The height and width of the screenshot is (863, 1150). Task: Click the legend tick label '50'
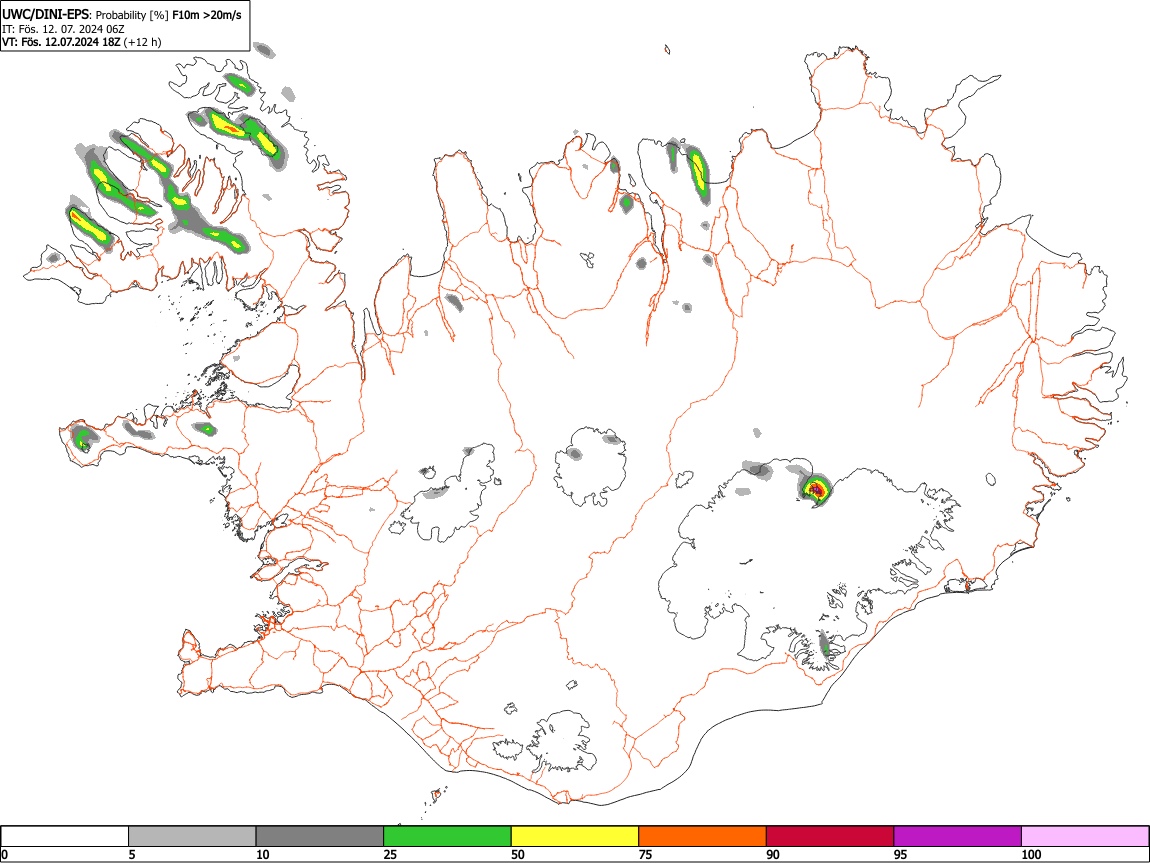[518, 855]
